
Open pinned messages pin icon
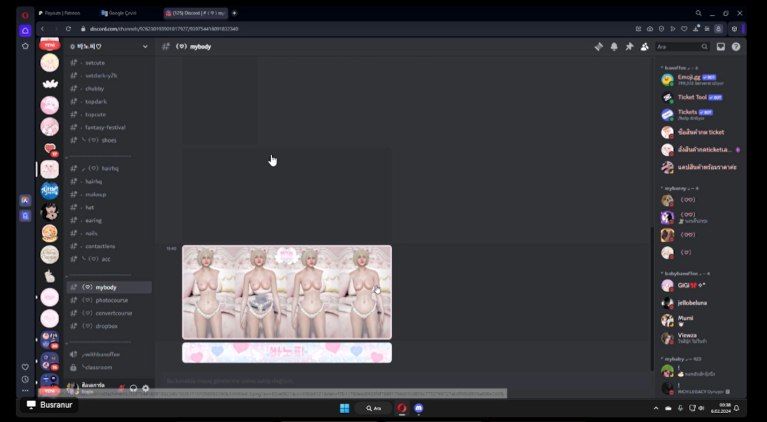click(x=630, y=47)
